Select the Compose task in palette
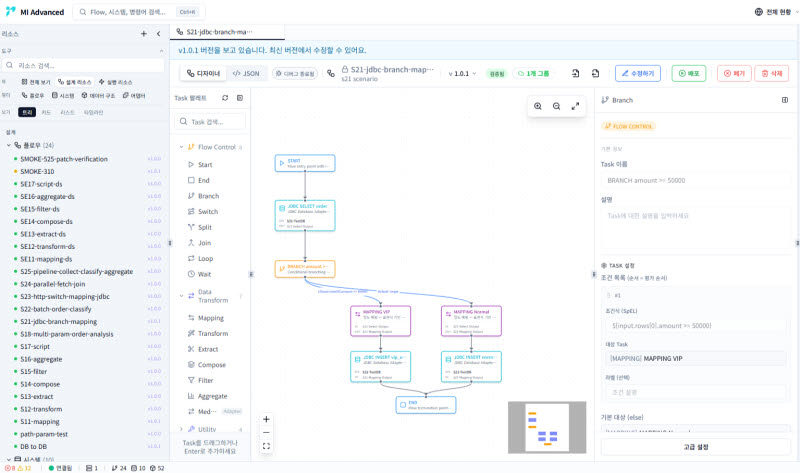 coord(212,365)
